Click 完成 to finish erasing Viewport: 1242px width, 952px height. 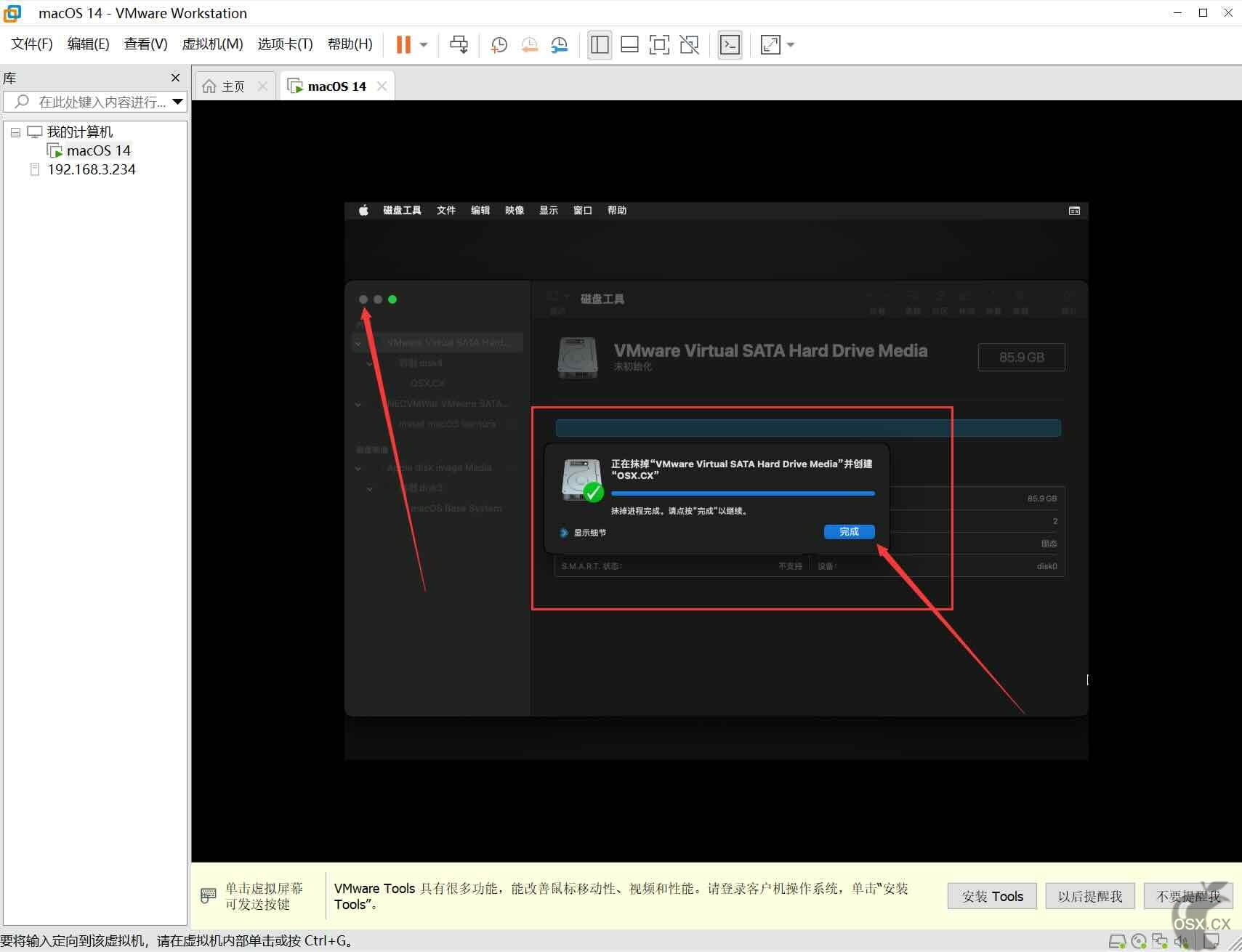(x=849, y=532)
